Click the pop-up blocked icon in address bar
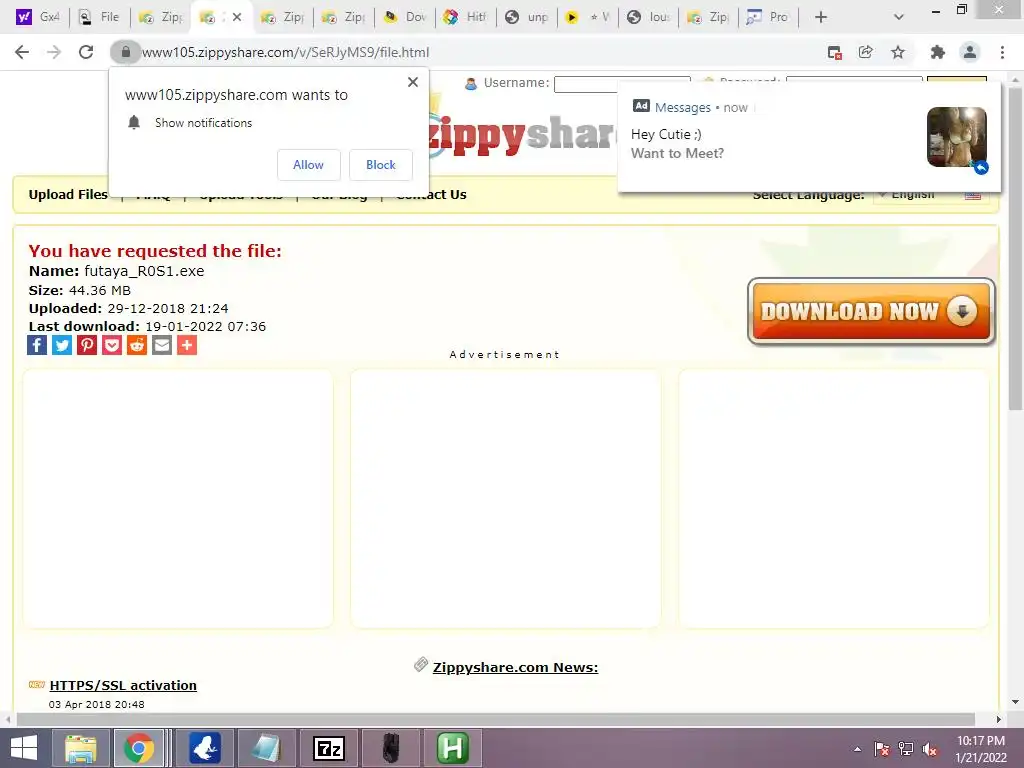 point(834,53)
